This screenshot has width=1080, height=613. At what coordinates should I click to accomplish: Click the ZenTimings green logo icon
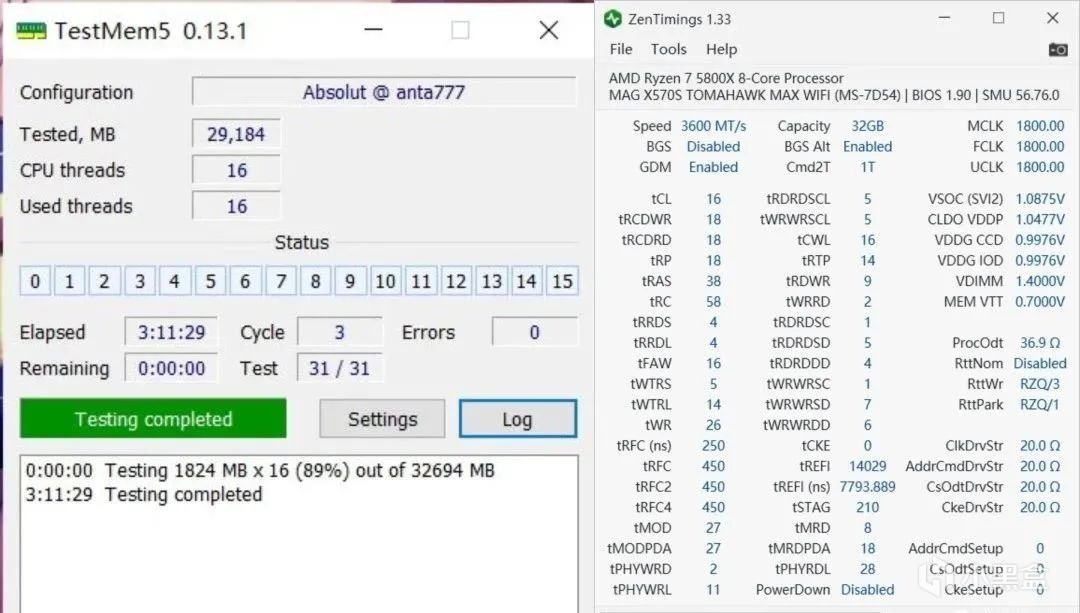(612, 19)
